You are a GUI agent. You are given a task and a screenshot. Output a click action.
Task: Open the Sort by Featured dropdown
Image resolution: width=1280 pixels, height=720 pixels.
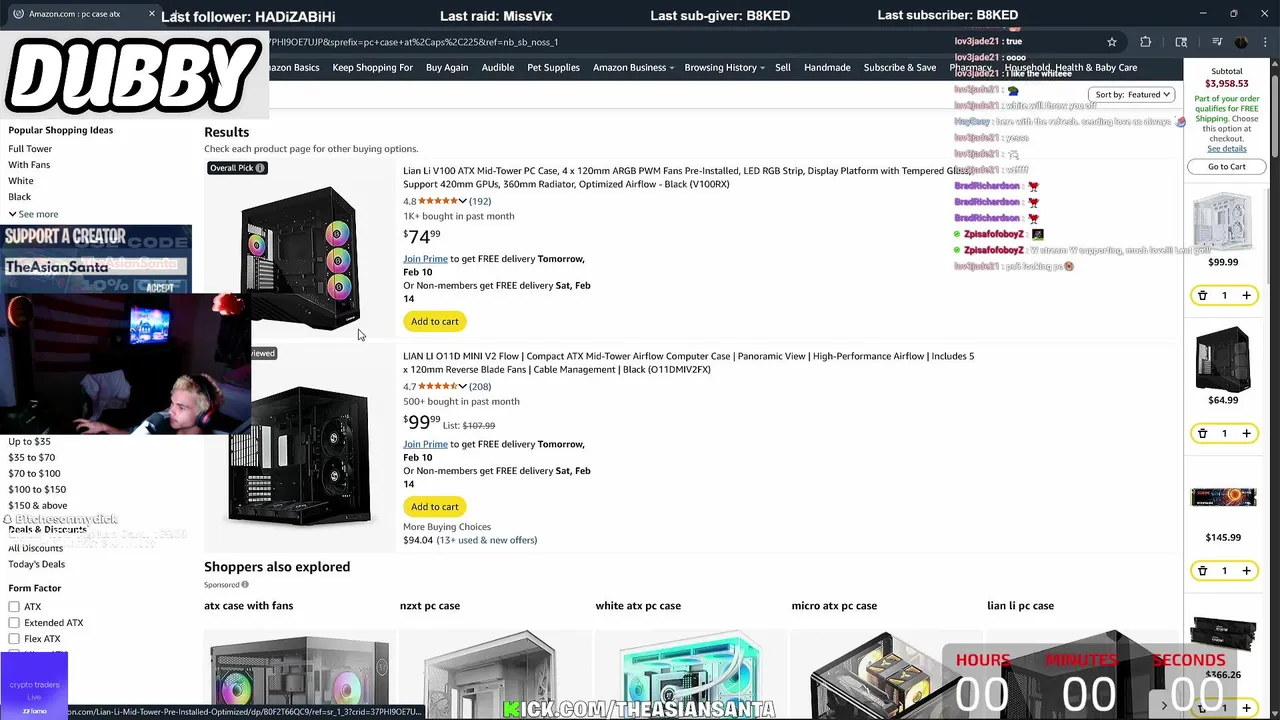click(x=1132, y=95)
